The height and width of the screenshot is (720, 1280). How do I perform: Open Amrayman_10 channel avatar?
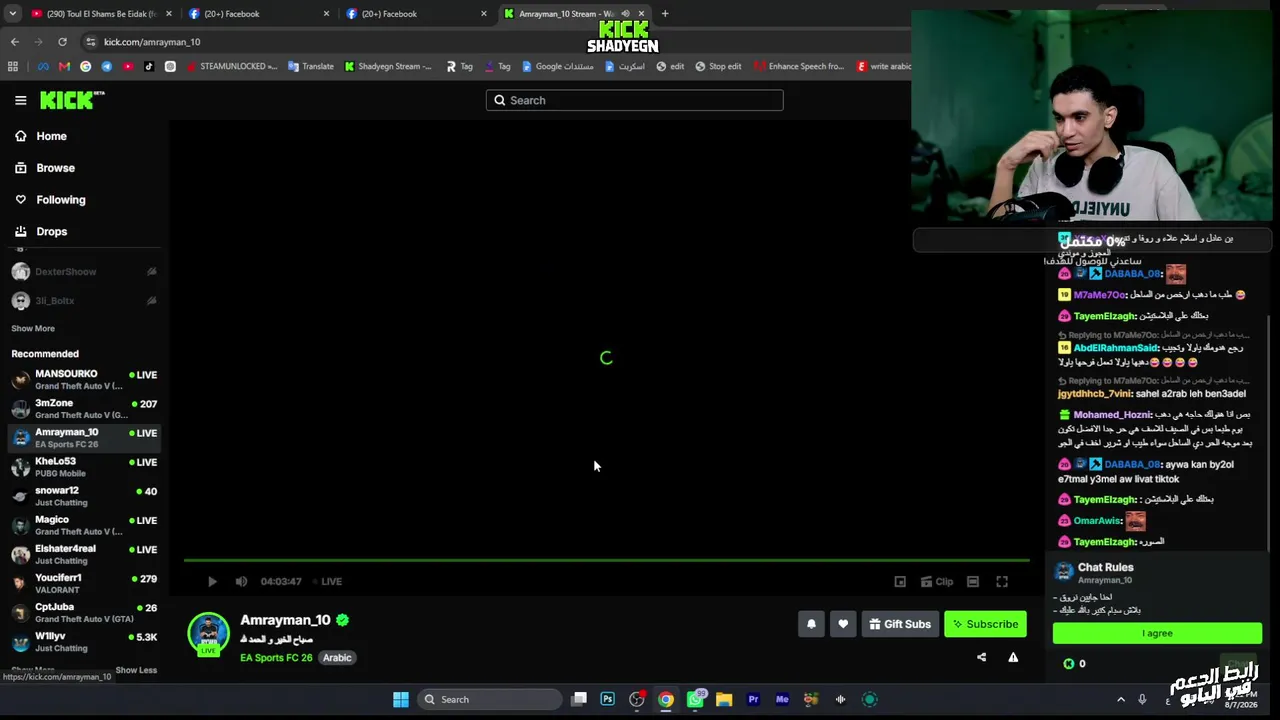209,633
